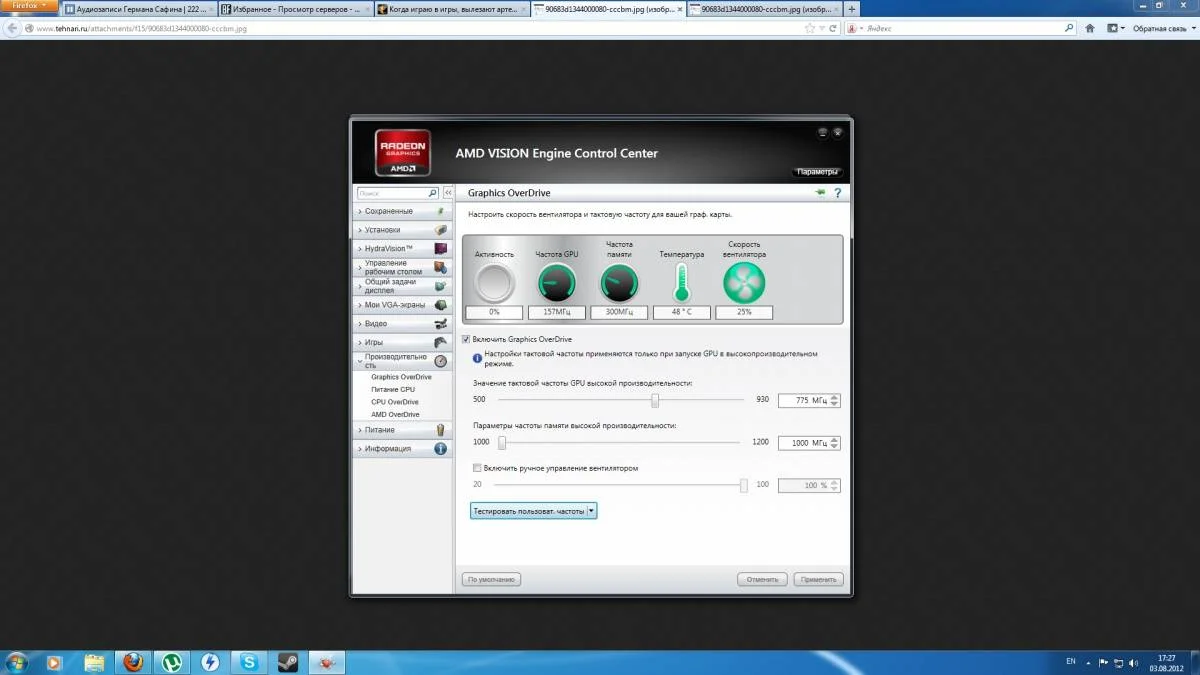Click the GPU clock gauge dial
Screen dimensions: 1200x675
coord(556,284)
